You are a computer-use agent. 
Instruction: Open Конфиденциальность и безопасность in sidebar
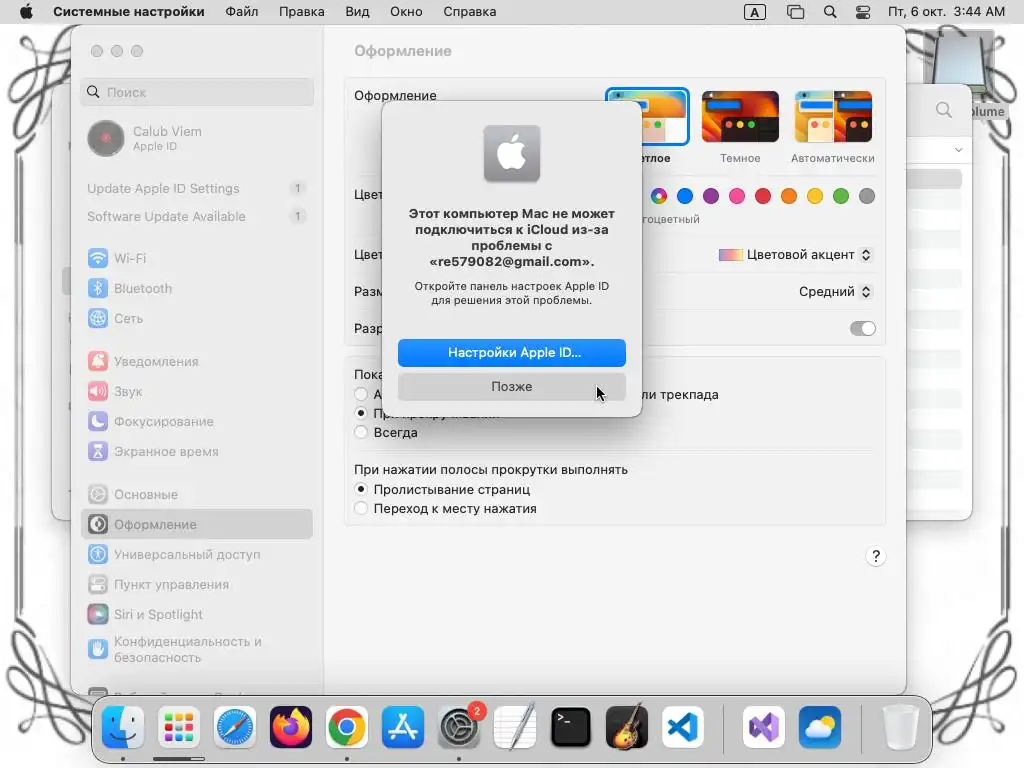coord(197,649)
